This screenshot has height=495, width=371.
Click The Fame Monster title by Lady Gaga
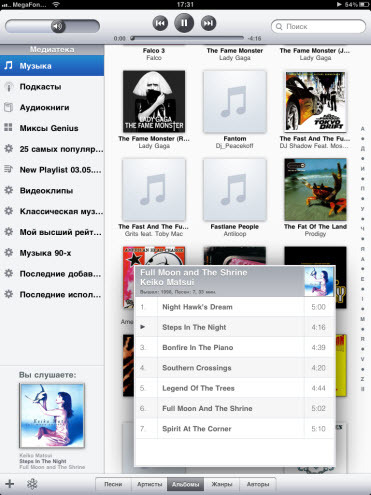click(x=235, y=51)
